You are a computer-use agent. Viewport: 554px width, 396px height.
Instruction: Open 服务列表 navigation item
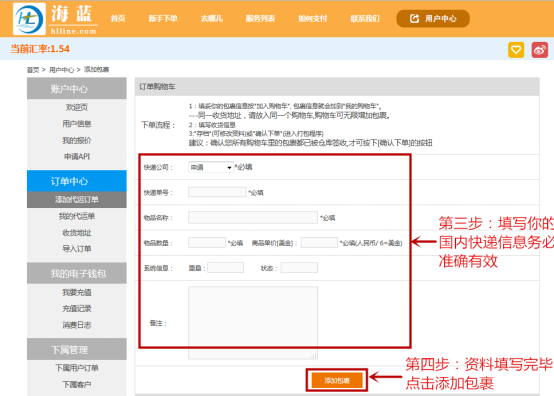tap(260, 19)
